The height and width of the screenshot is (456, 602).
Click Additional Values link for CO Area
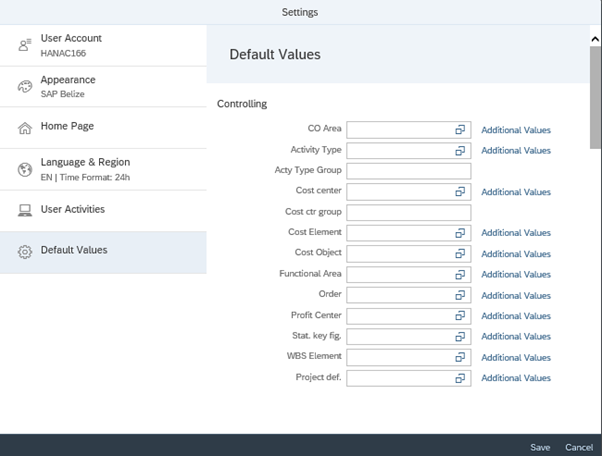[515, 130]
